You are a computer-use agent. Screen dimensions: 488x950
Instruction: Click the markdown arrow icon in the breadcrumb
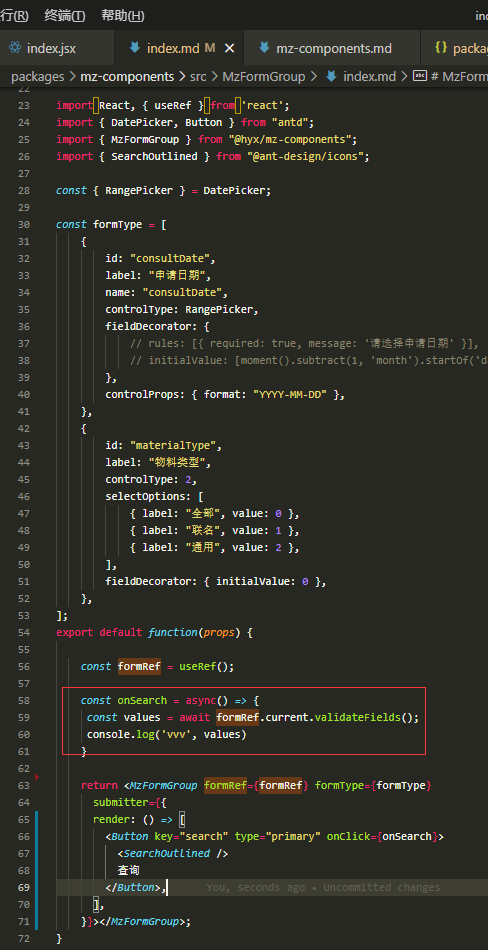tap(332, 76)
